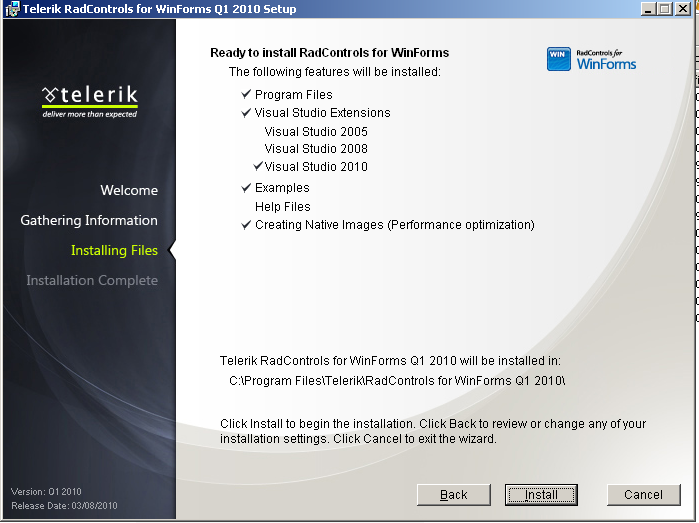699x523 pixels.
Task: Select the Welcome step in sidebar
Action: [x=129, y=190]
